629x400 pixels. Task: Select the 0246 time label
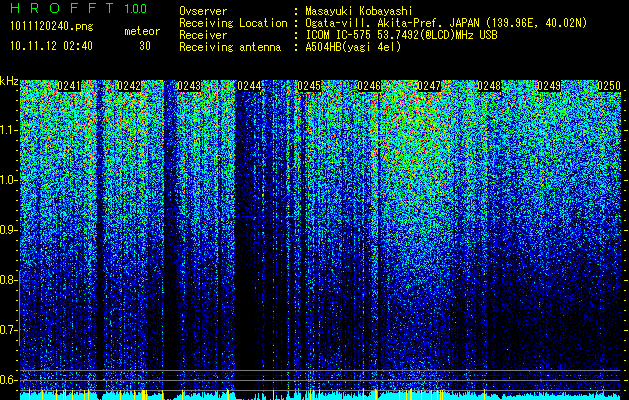point(369,86)
